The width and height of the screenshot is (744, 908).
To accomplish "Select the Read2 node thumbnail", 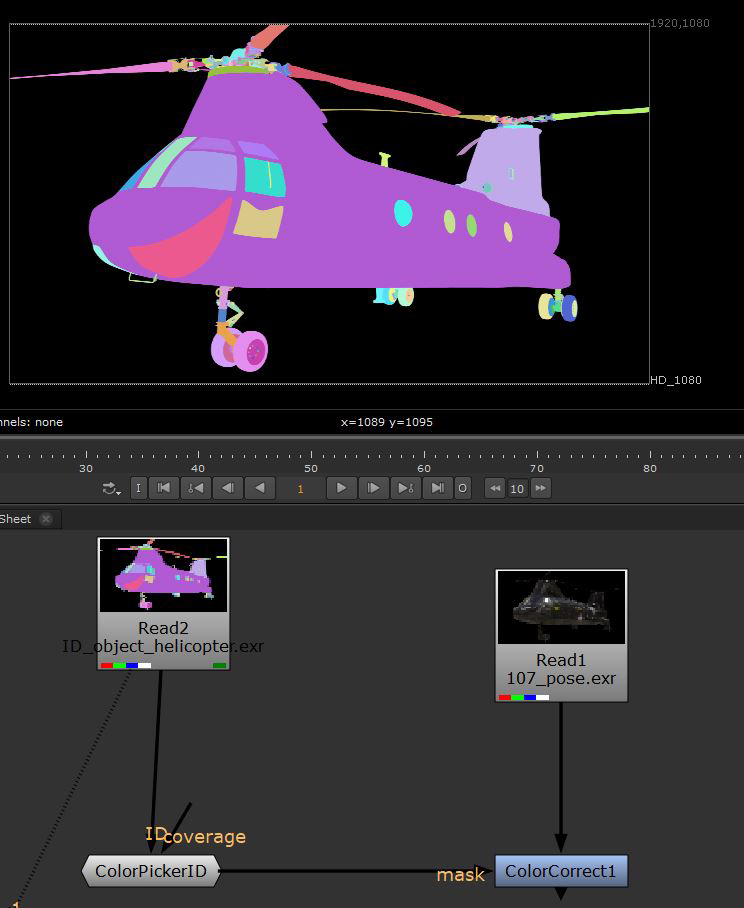I will pos(164,576).
